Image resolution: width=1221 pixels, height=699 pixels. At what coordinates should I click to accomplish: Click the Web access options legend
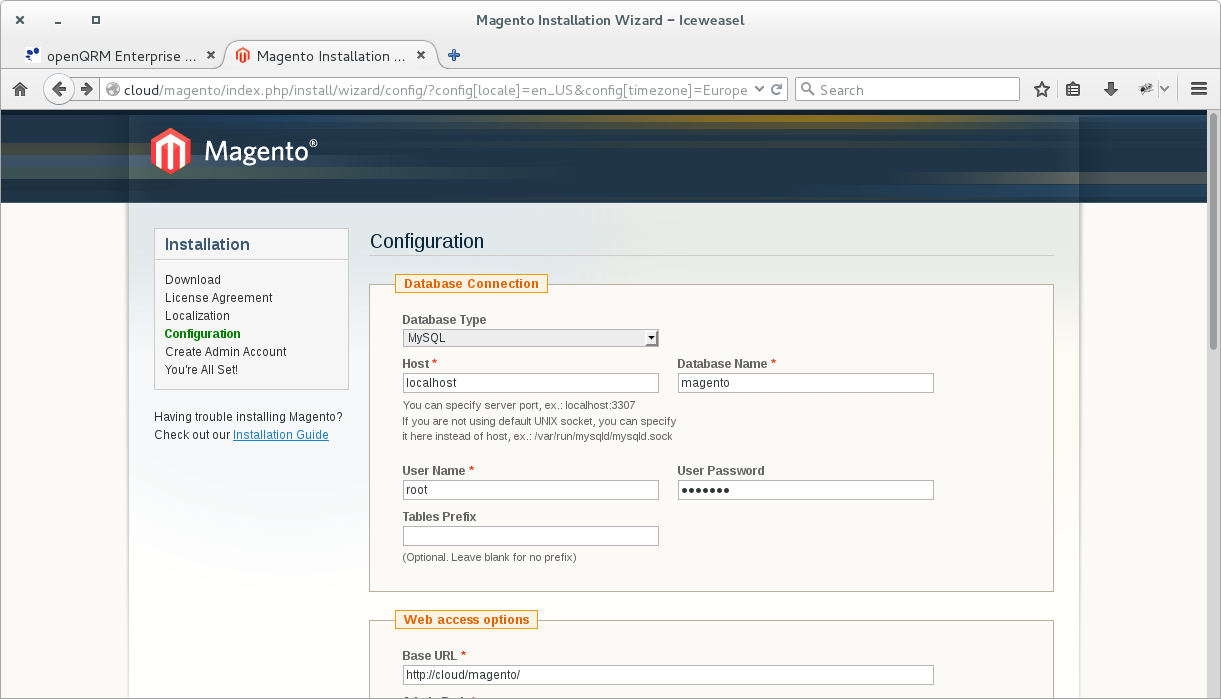pyautogui.click(x=466, y=620)
